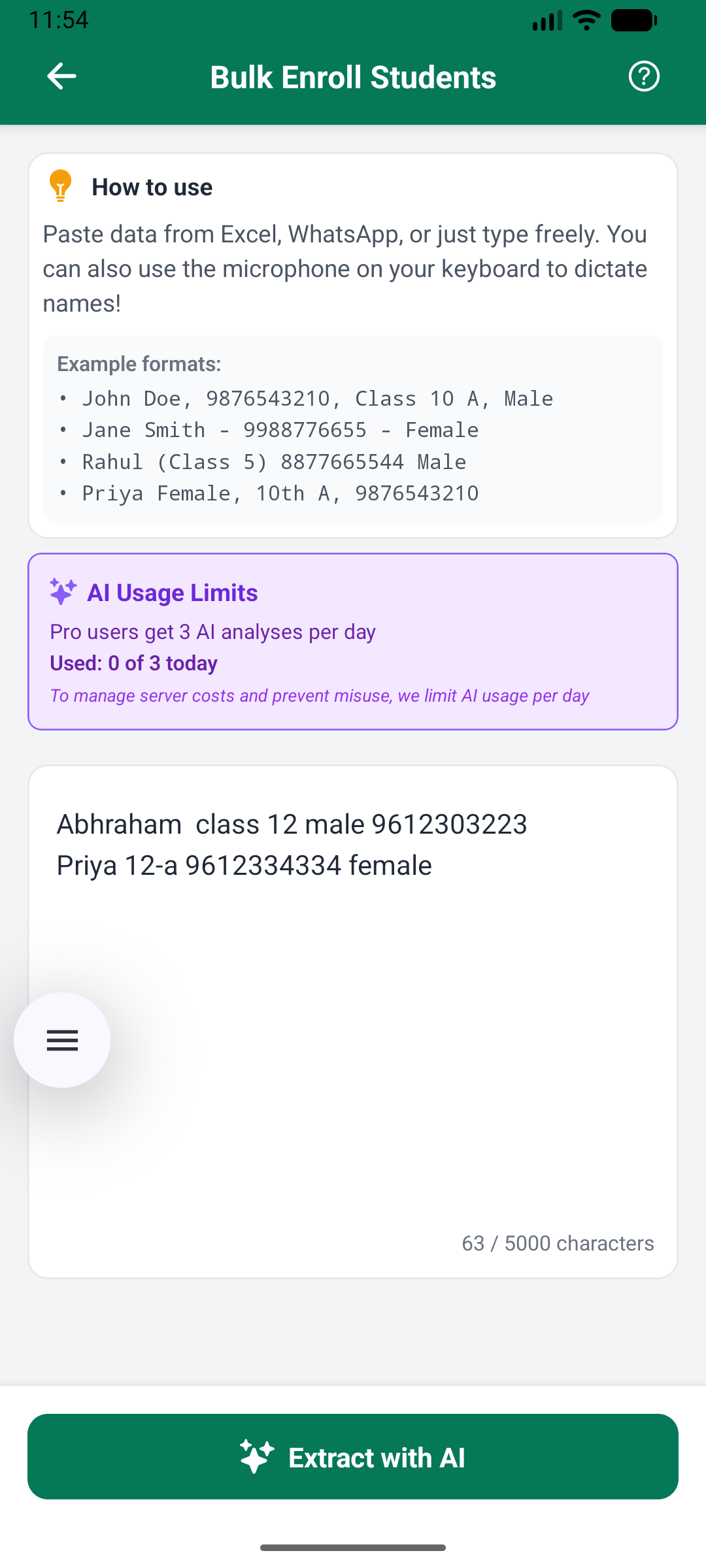The height and width of the screenshot is (1568, 706).
Task: Tap the lightbulb icon beside How to use
Action: coord(61,187)
